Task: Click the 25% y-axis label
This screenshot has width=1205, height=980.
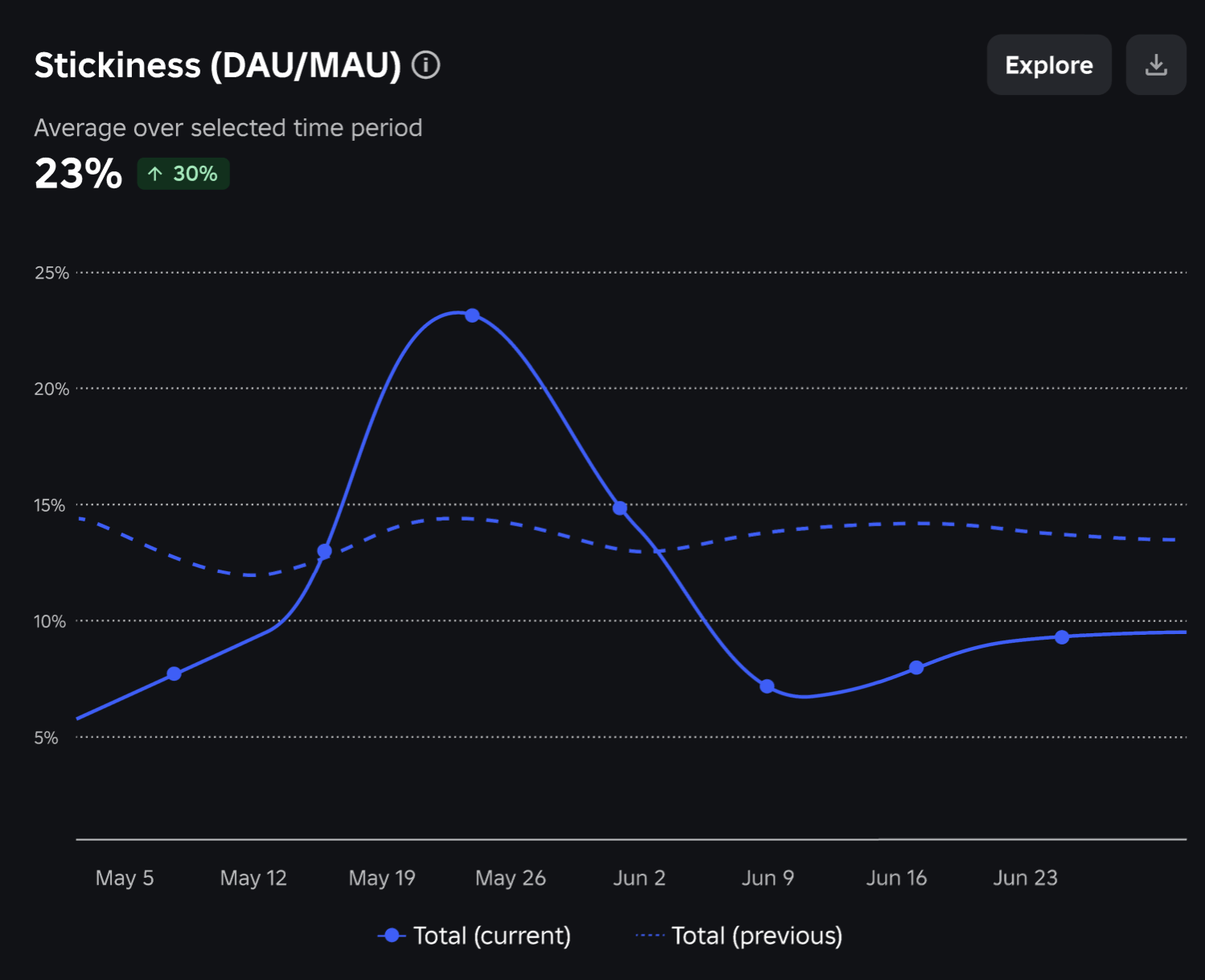Action: (51, 273)
